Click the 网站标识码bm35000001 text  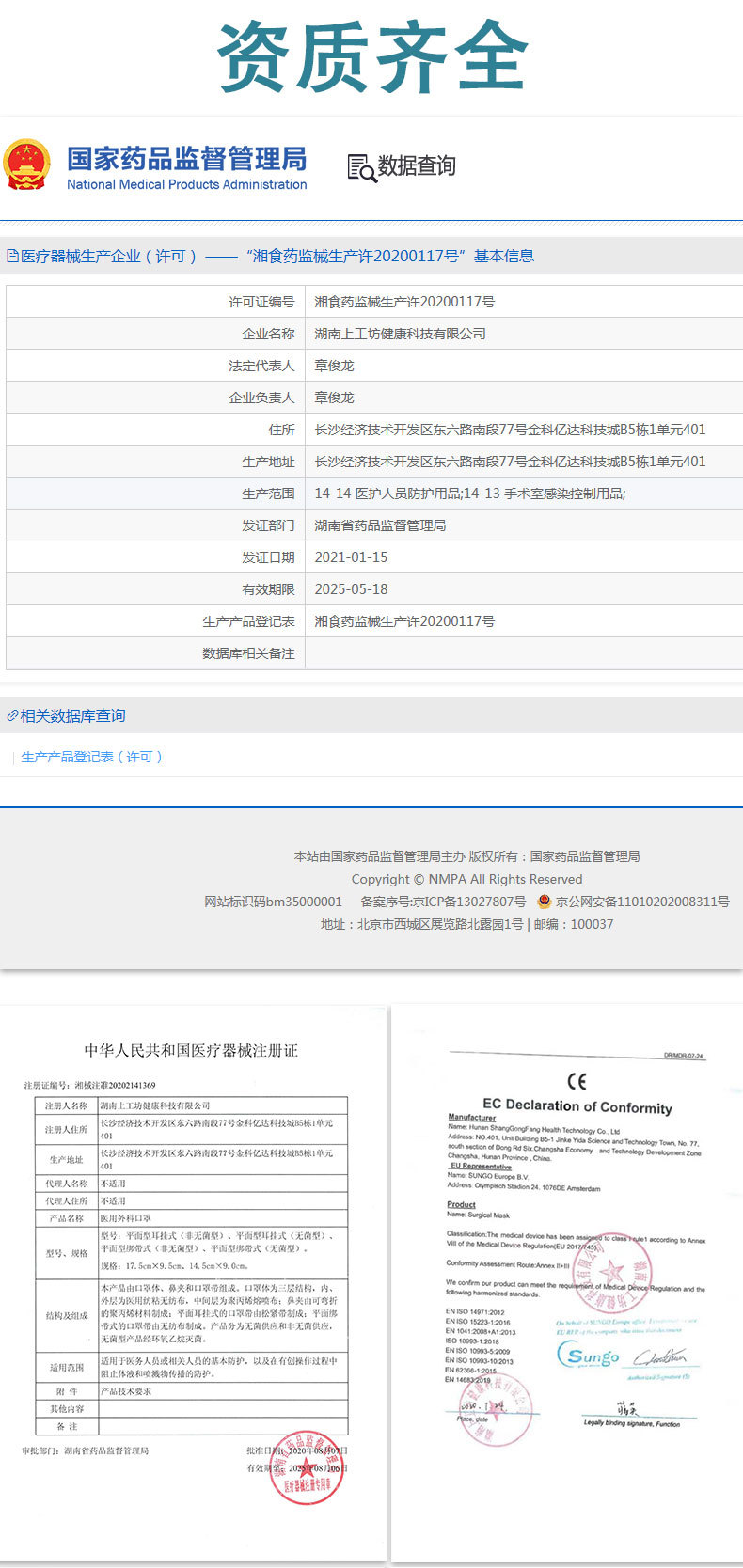tap(273, 902)
